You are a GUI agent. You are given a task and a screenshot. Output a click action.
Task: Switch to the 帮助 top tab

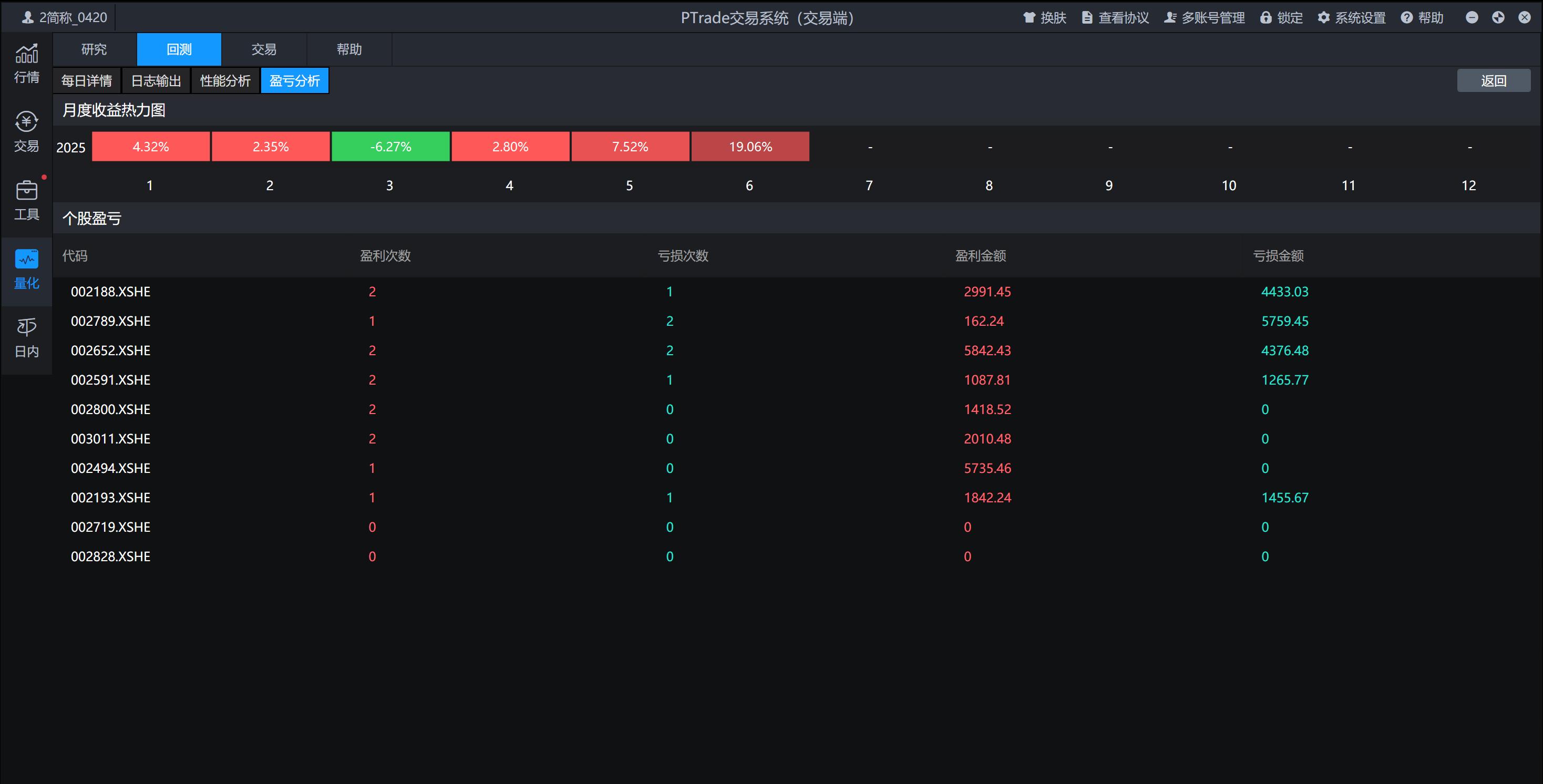349,49
